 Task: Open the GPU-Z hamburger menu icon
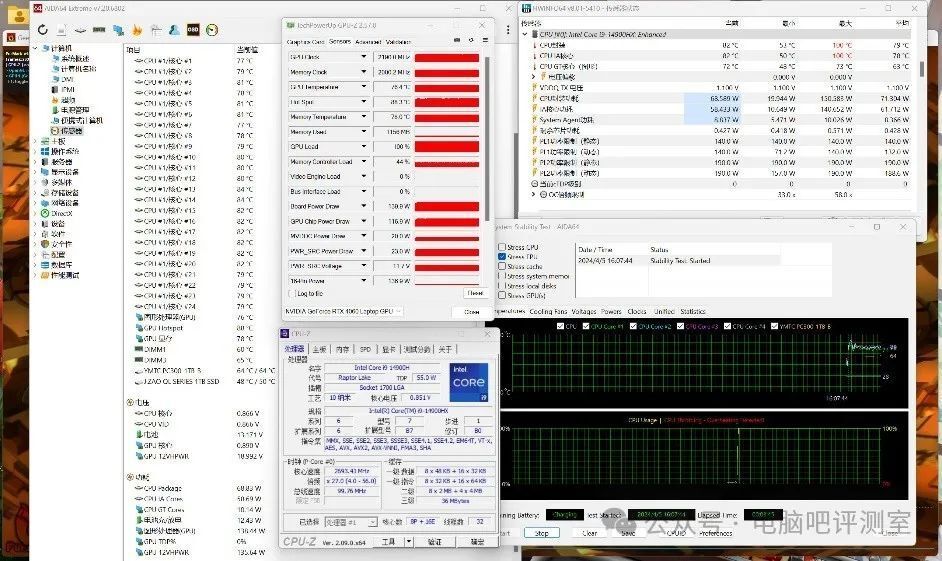point(485,40)
